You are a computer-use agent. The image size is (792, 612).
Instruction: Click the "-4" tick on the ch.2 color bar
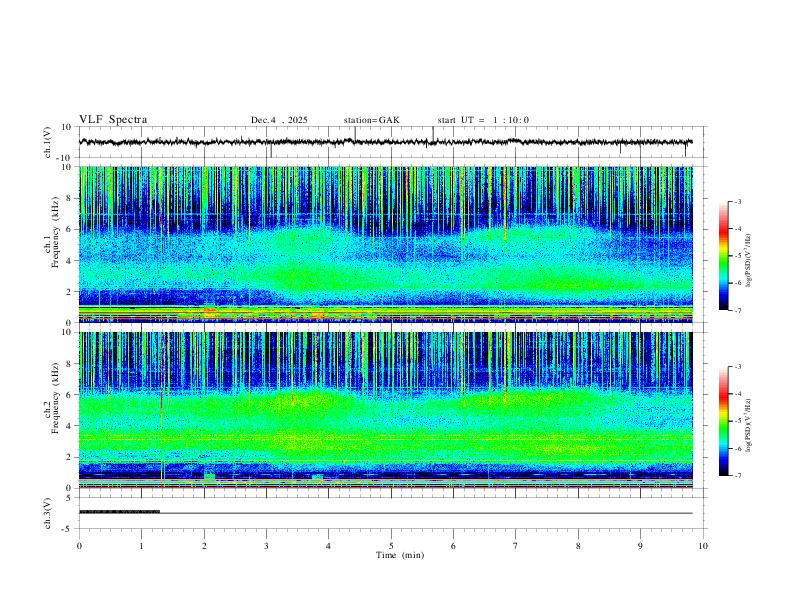(x=737, y=394)
